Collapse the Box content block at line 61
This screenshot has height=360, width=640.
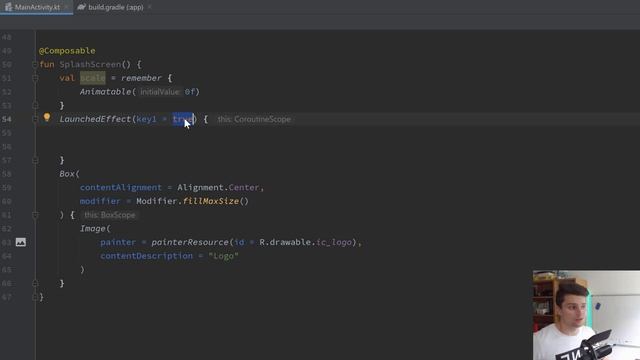tap(35, 215)
